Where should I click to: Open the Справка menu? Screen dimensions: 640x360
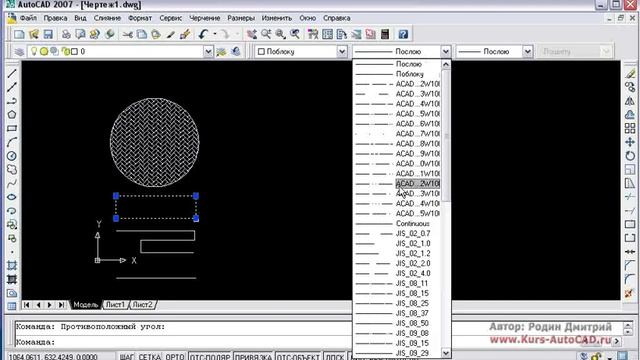coord(337,18)
